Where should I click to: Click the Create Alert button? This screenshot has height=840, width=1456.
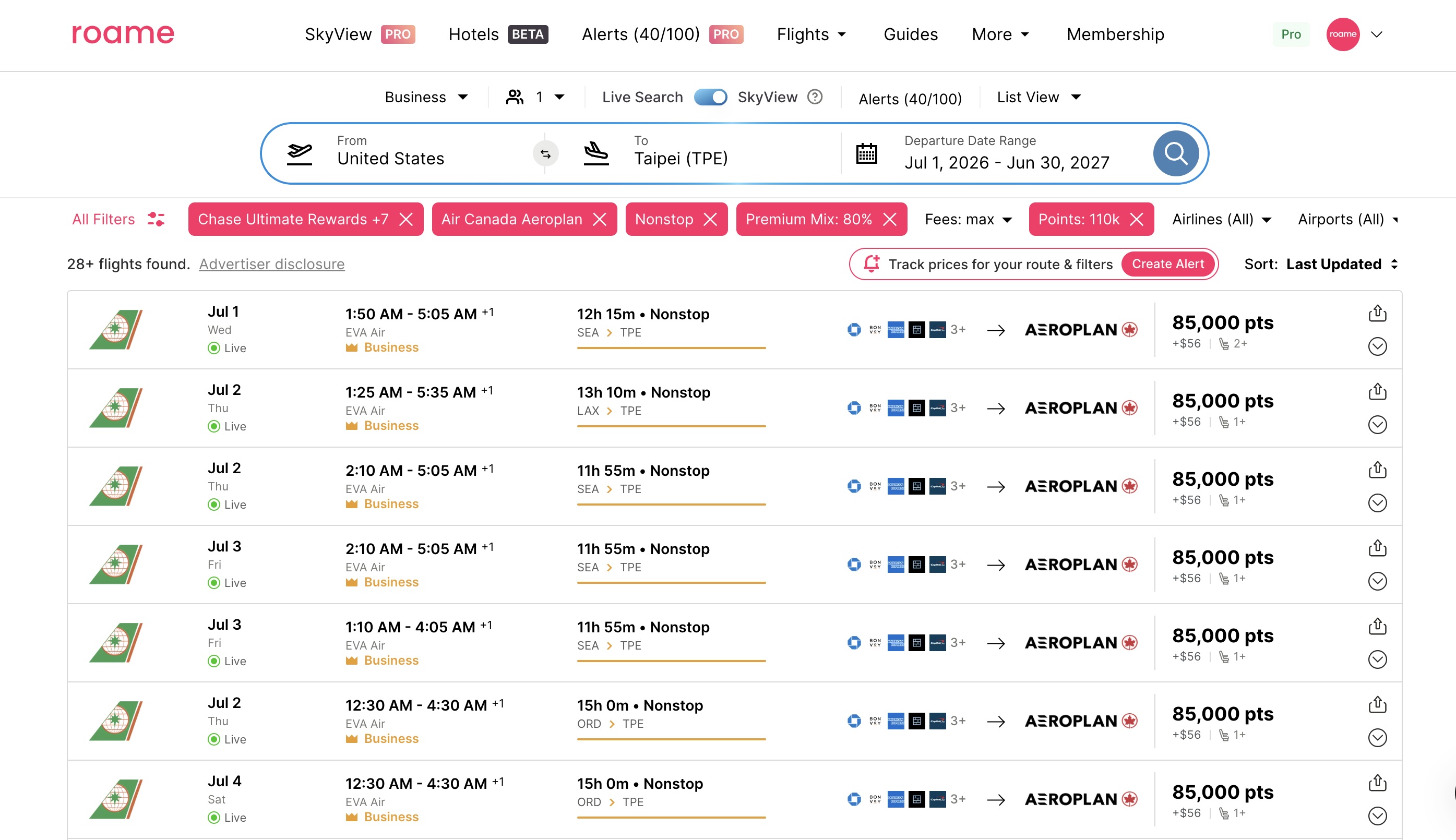1167,263
